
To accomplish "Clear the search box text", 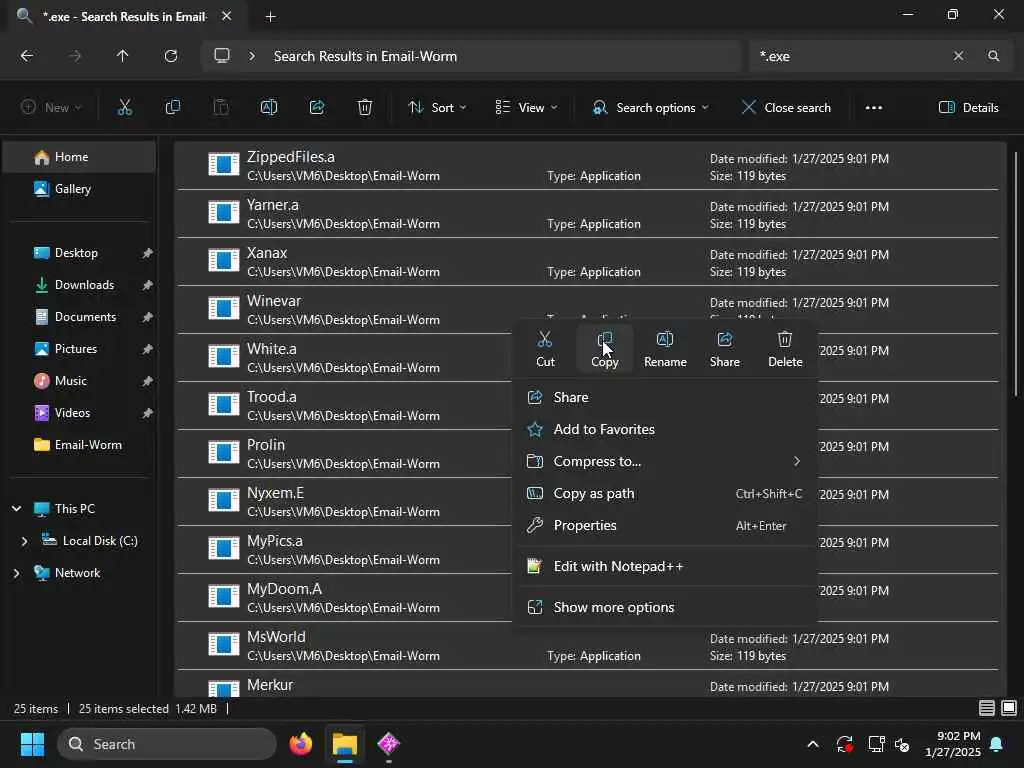I will pos(958,56).
